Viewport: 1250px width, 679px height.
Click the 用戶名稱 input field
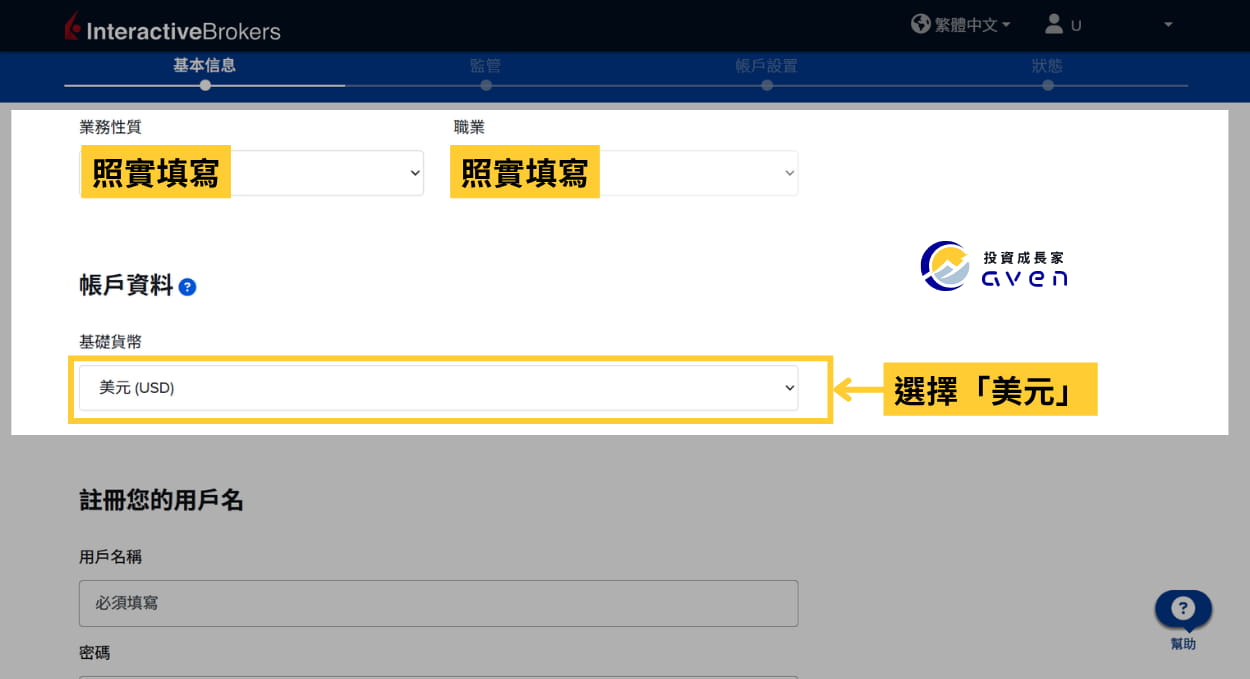[x=439, y=603]
